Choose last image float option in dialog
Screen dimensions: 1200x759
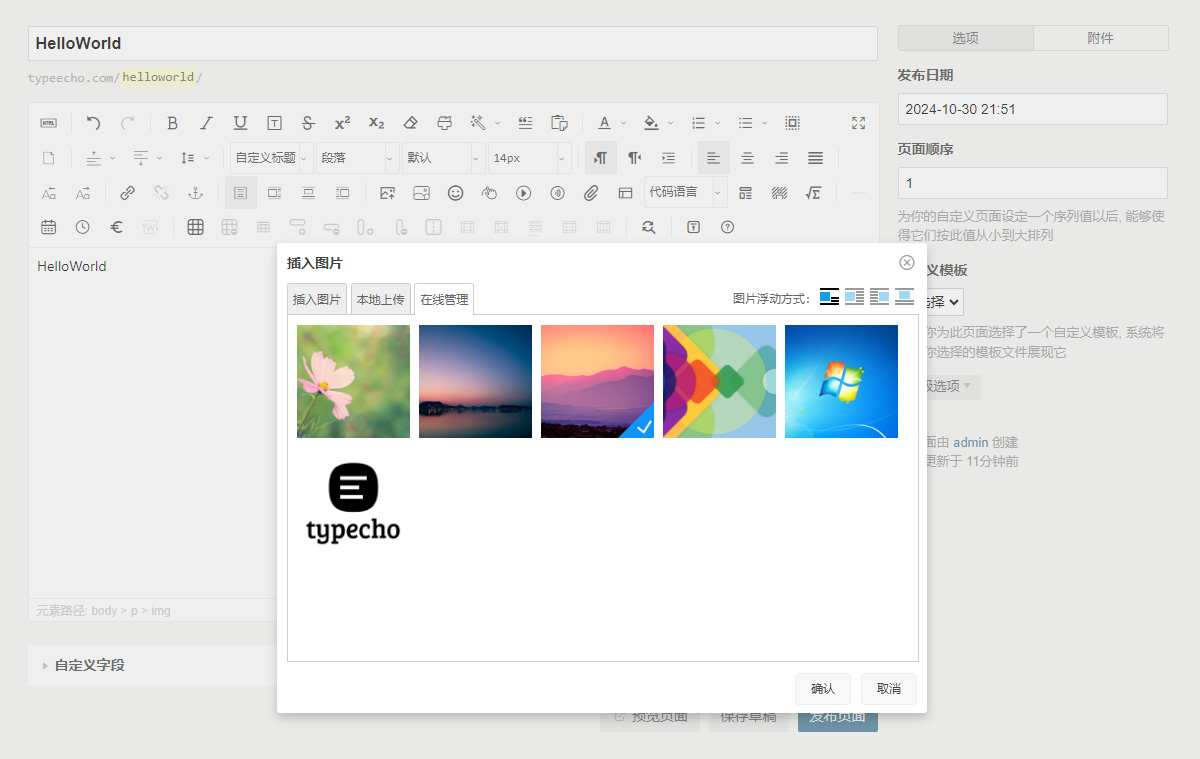pos(904,297)
